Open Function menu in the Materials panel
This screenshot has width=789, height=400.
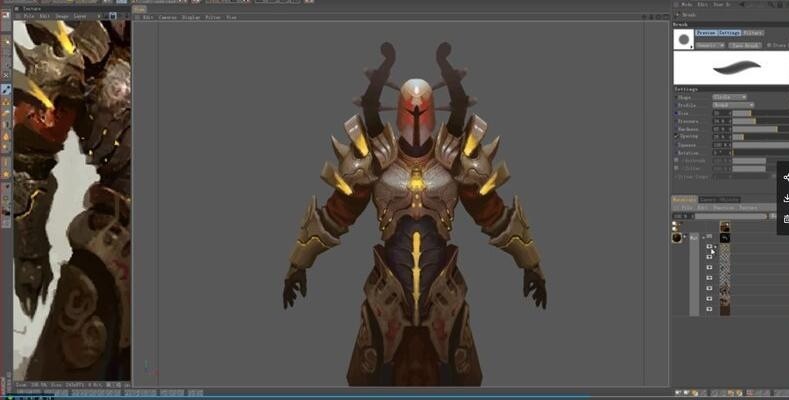[723, 208]
